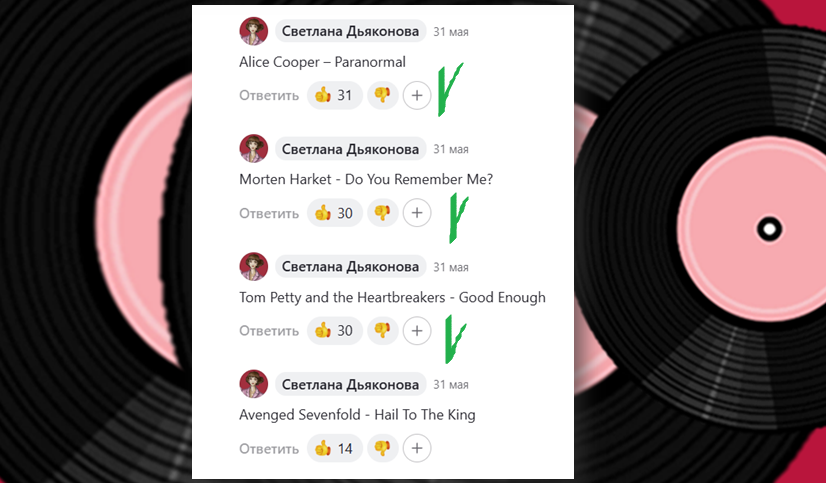Open the 31 мая date on the Tom Petty comment

(451, 267)
